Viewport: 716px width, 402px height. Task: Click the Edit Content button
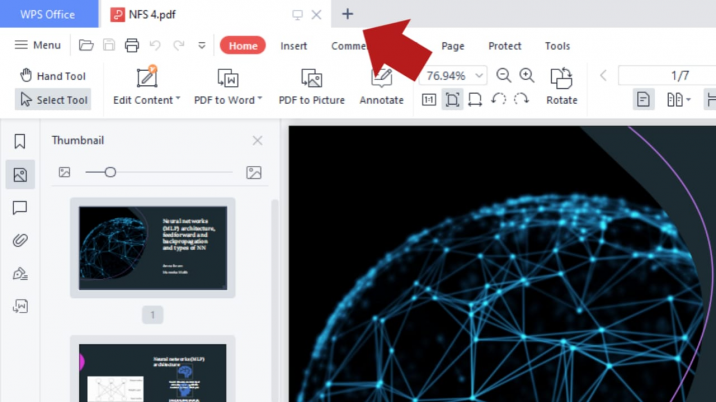147,86
